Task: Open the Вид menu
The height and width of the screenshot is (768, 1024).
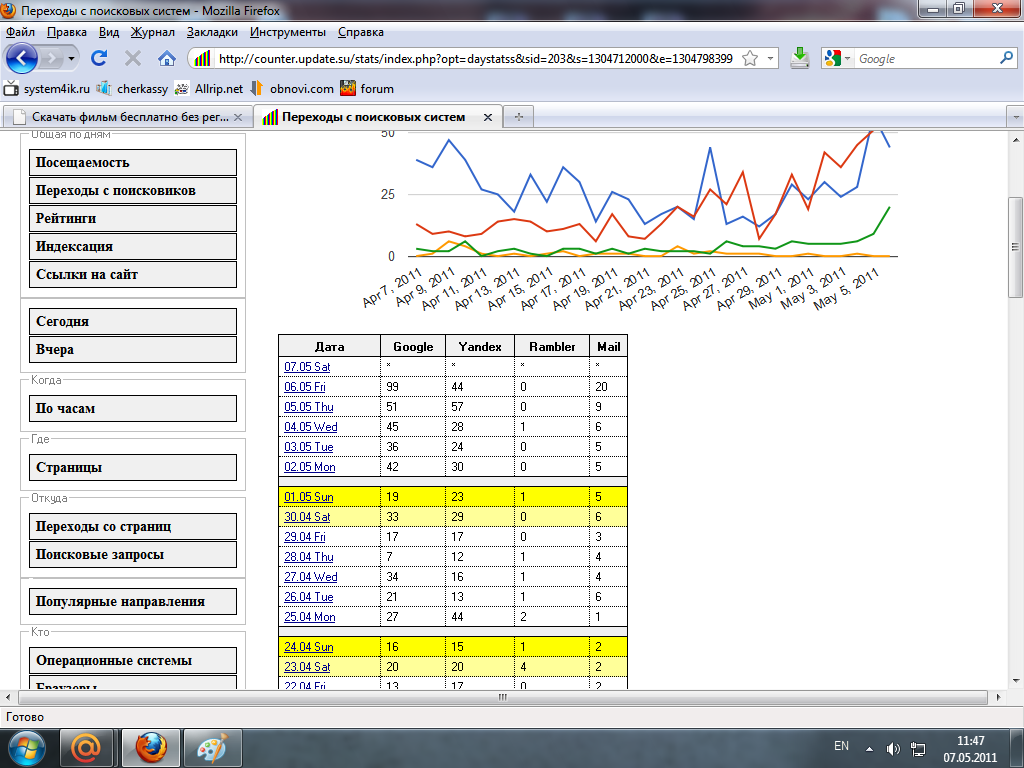Action: (109, 32)
